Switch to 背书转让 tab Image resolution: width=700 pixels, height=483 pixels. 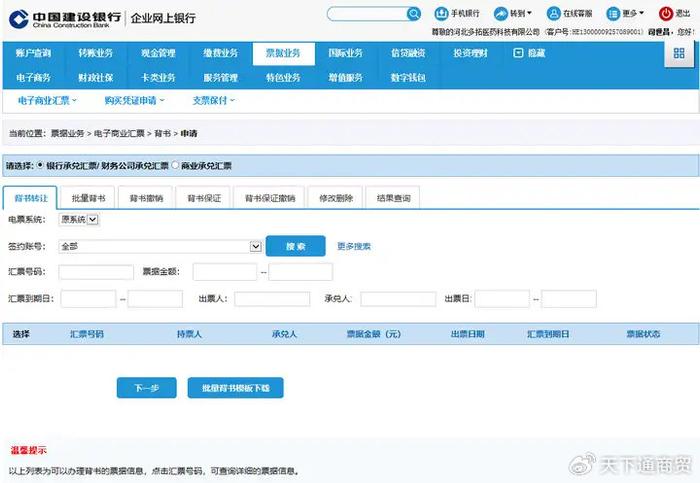(x=30, y=198)
